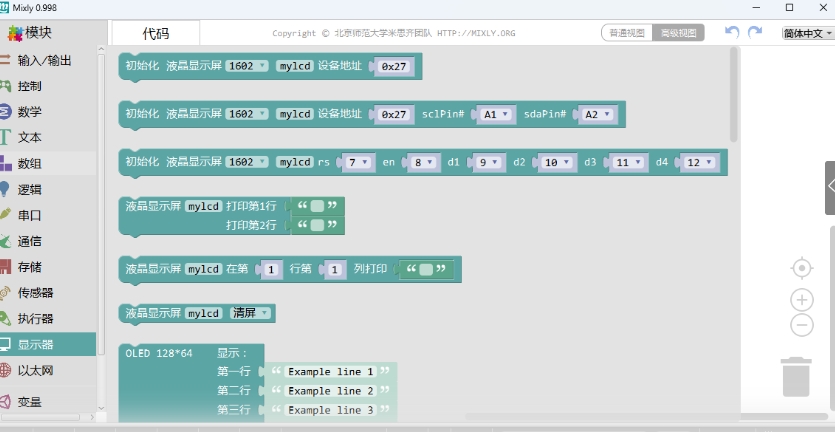The width and height of the screenshot is (835, 432).
Task: Open sdaPin# A2 dropdown
Action: pyautogui.click(x=597, y=114)
